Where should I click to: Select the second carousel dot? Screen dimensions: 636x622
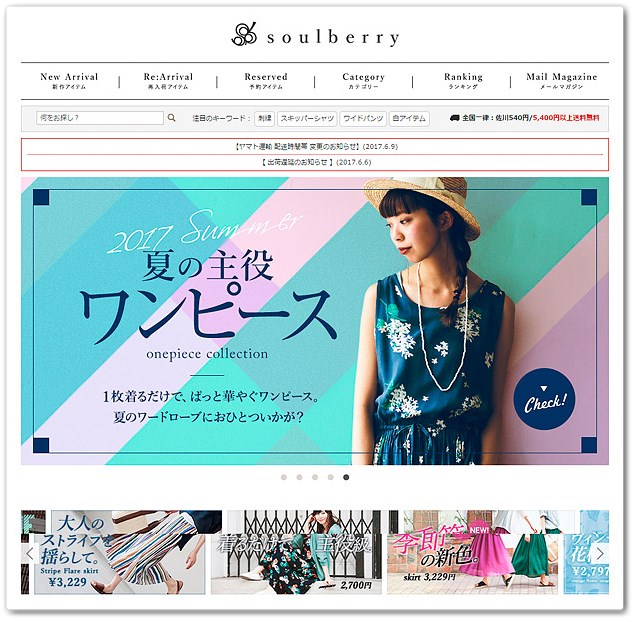coord(299,478)
